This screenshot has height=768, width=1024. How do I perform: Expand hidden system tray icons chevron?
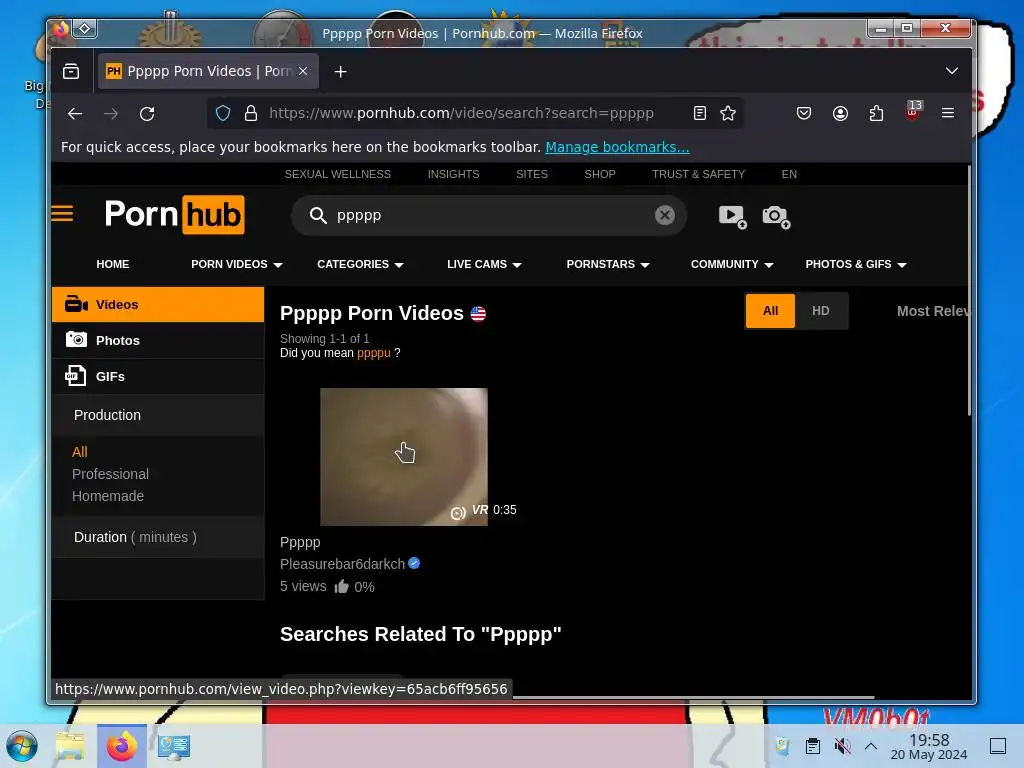(871, 746)
